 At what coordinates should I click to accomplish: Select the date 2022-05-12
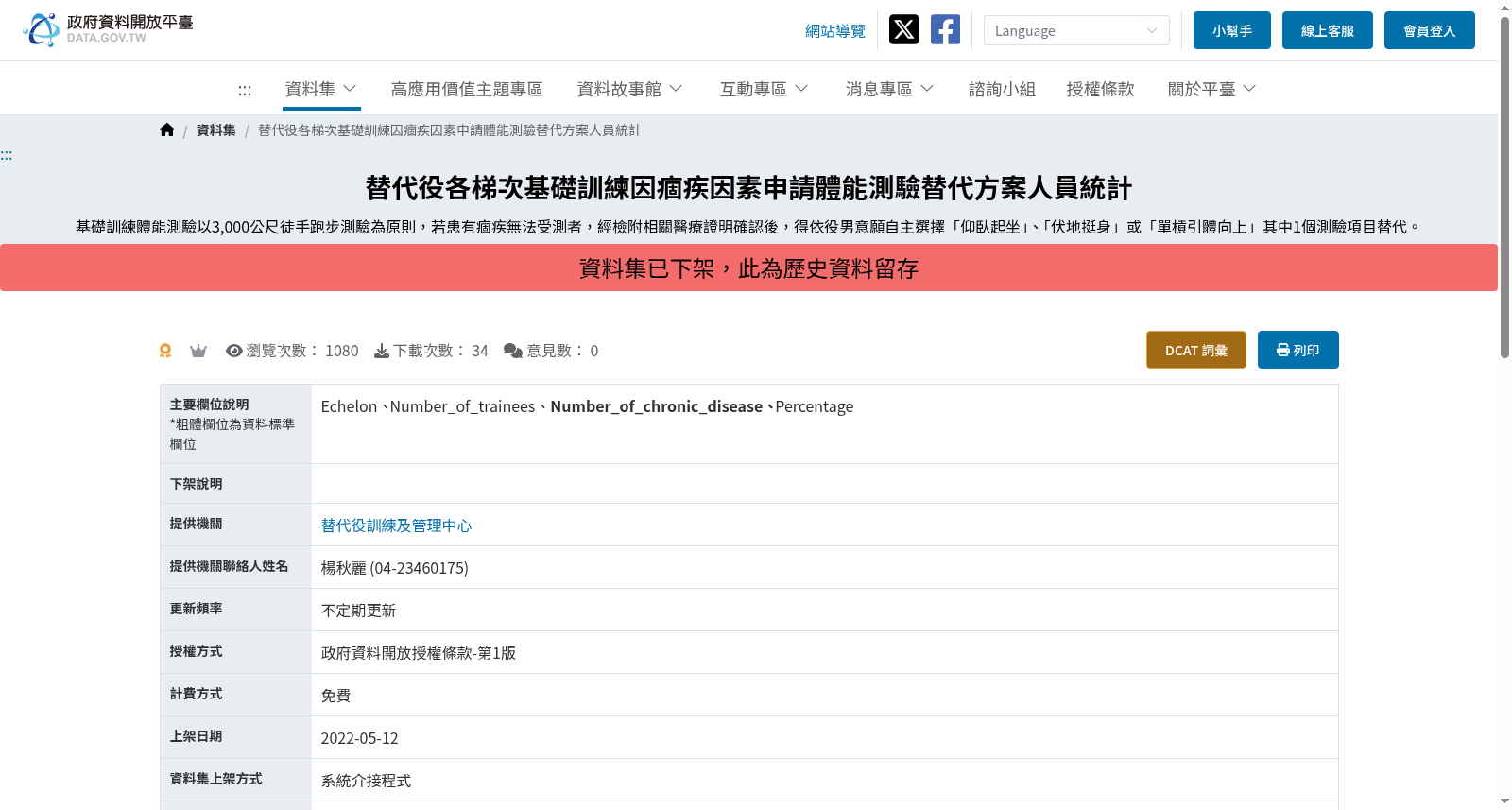(359, 738)
